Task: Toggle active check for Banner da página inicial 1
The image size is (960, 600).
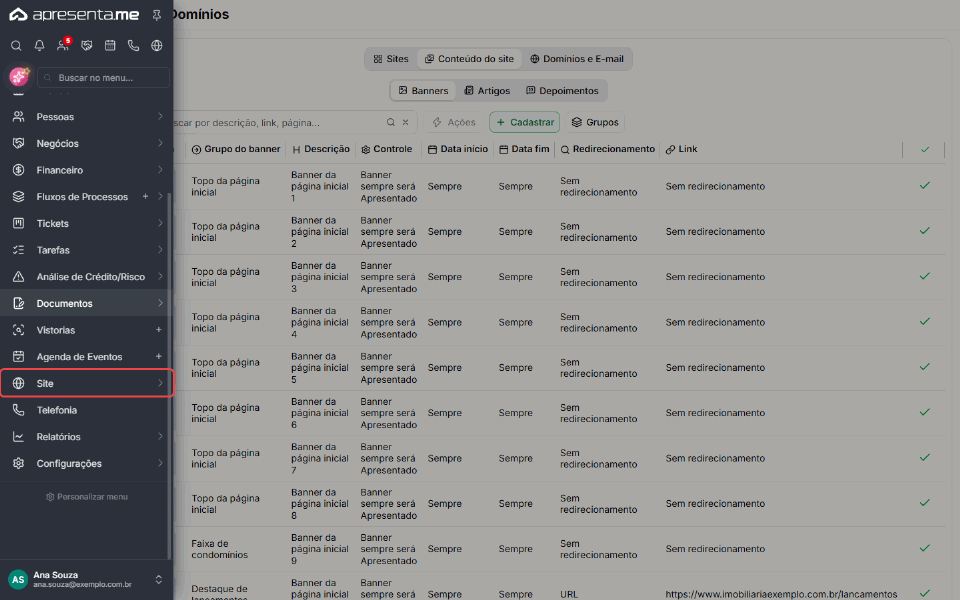Action: click(924, 186)
